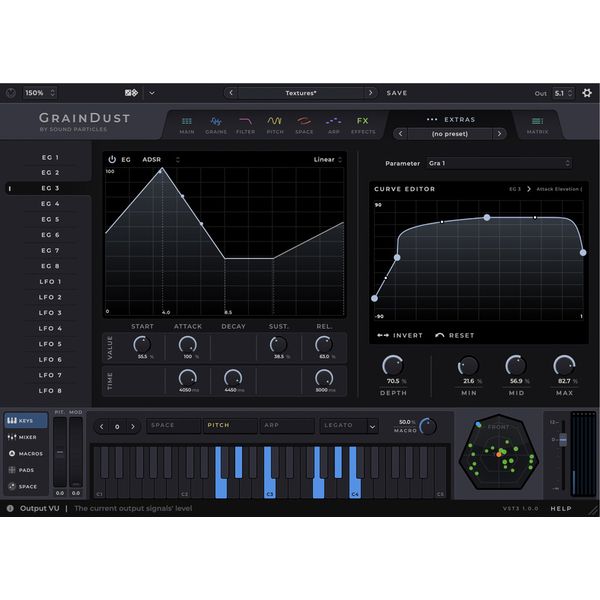The image size is (600, 600).
Task: Click the HELP link
Action: [561, 509]
